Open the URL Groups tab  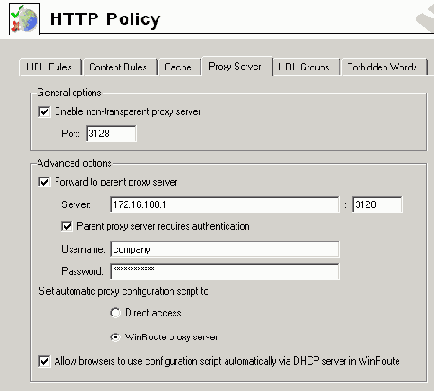click(306, 67)
